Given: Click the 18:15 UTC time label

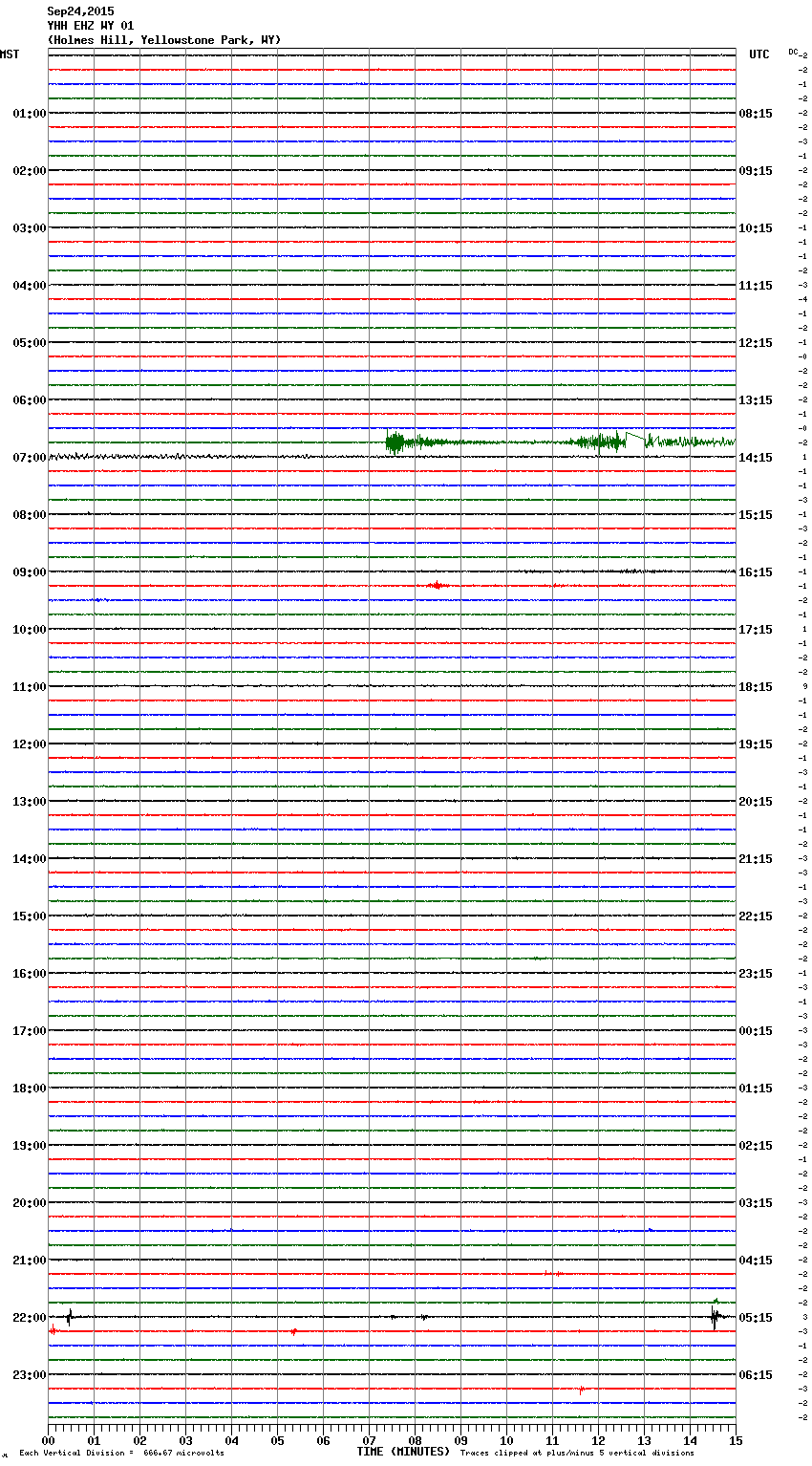Looking at the screenshot, I should tap(756, 687).
